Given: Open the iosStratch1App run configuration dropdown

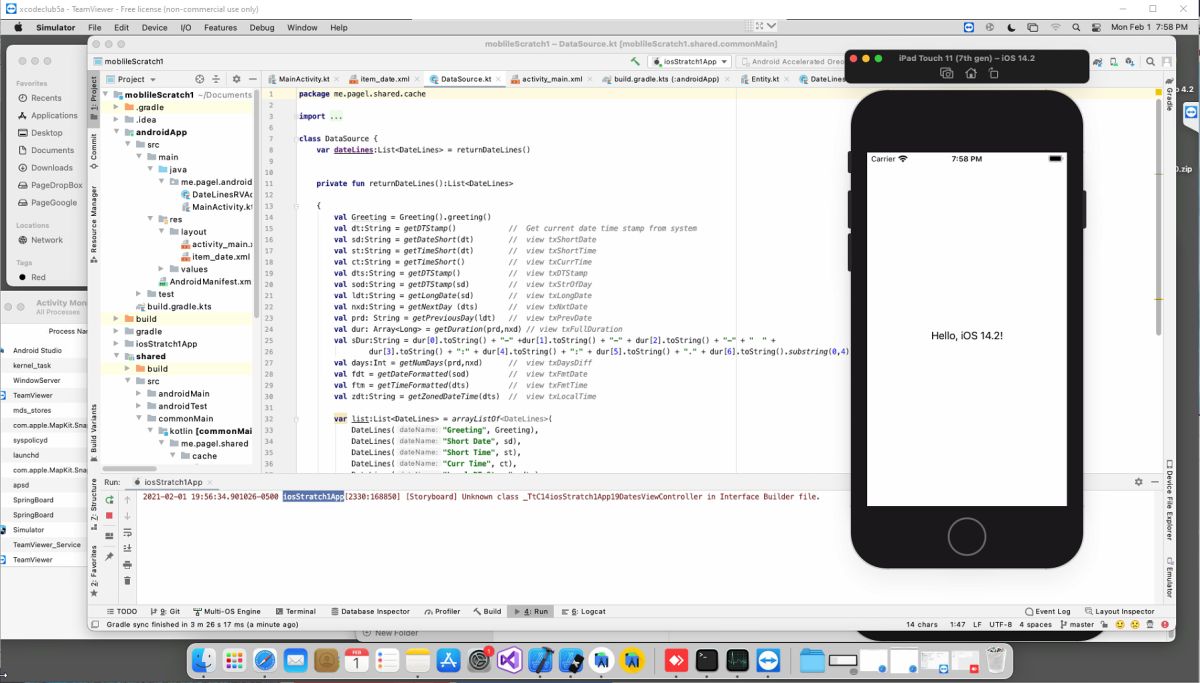Looking at the screenshot, I should point(688,62).
